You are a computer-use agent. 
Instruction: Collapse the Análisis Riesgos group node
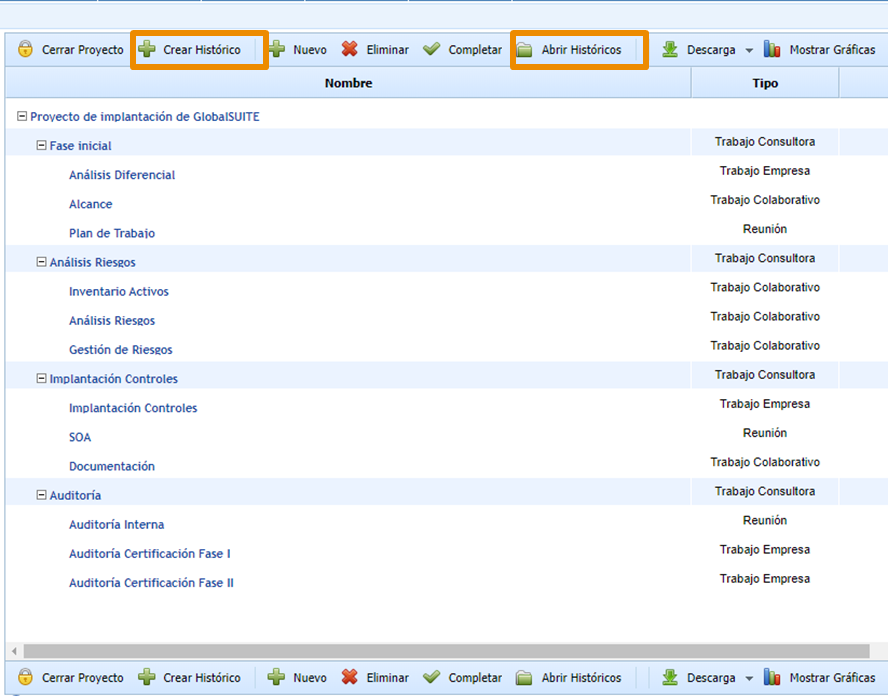click(41, 263)
